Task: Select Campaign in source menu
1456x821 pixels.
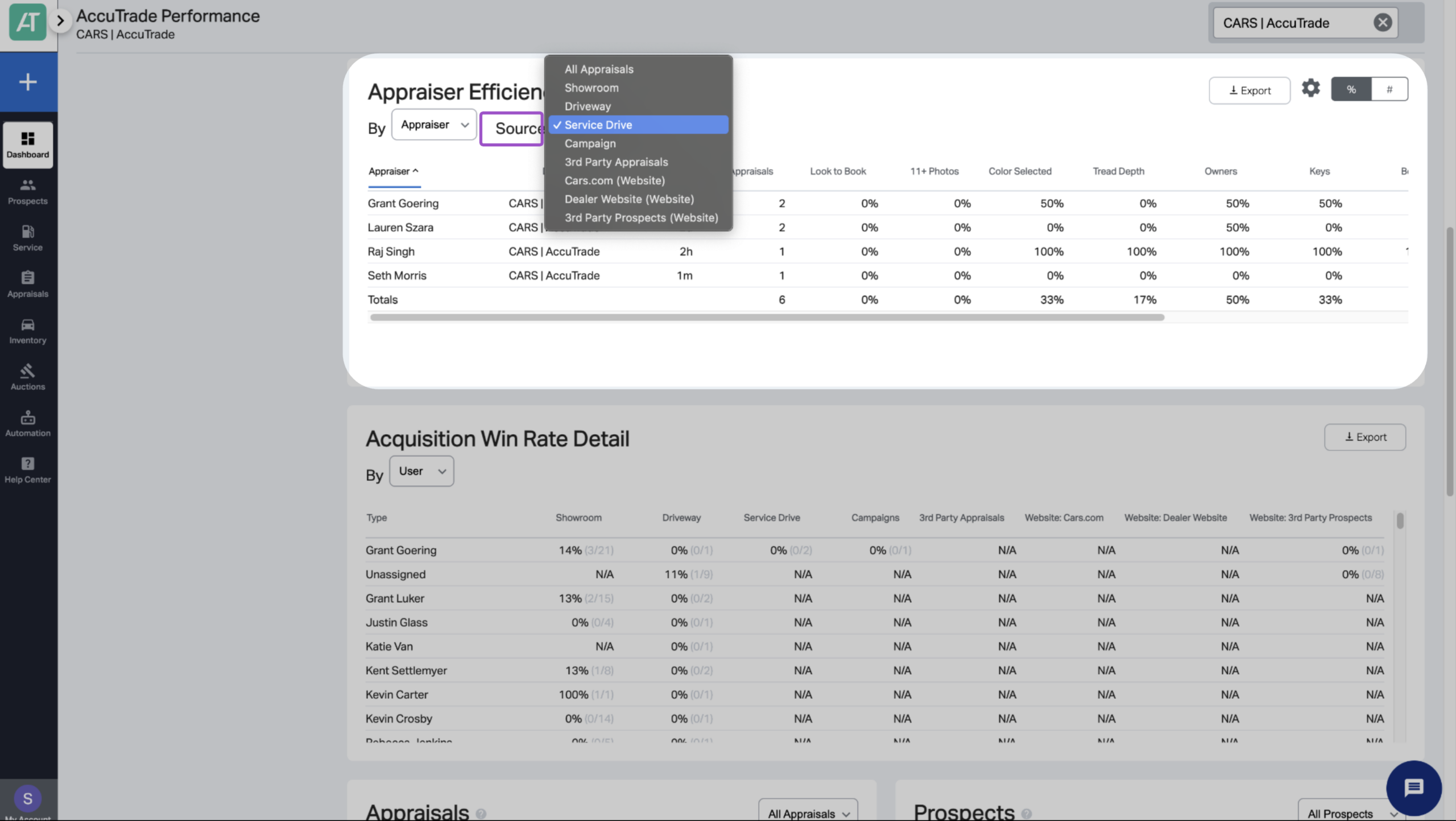Action: coord(638,143)
